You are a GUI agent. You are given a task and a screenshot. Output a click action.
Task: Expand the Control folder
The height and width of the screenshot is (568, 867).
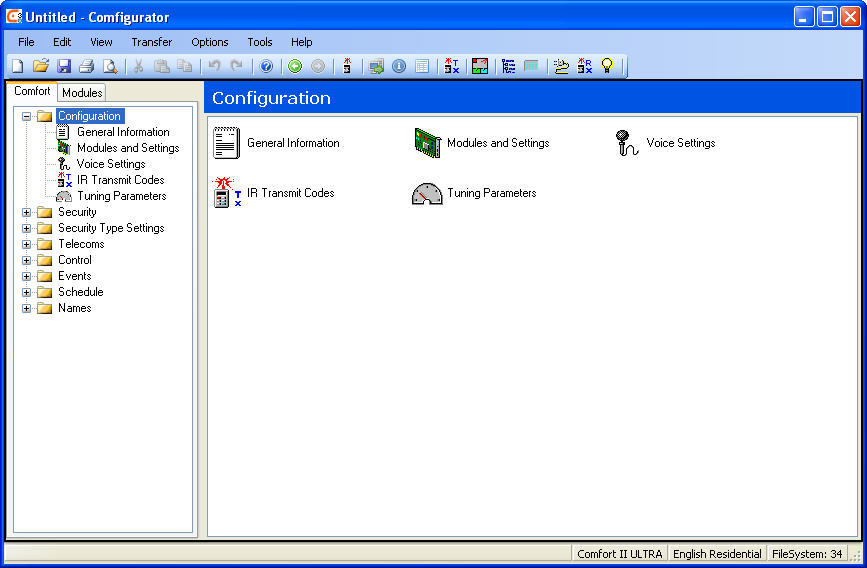[x=26, y=260]
